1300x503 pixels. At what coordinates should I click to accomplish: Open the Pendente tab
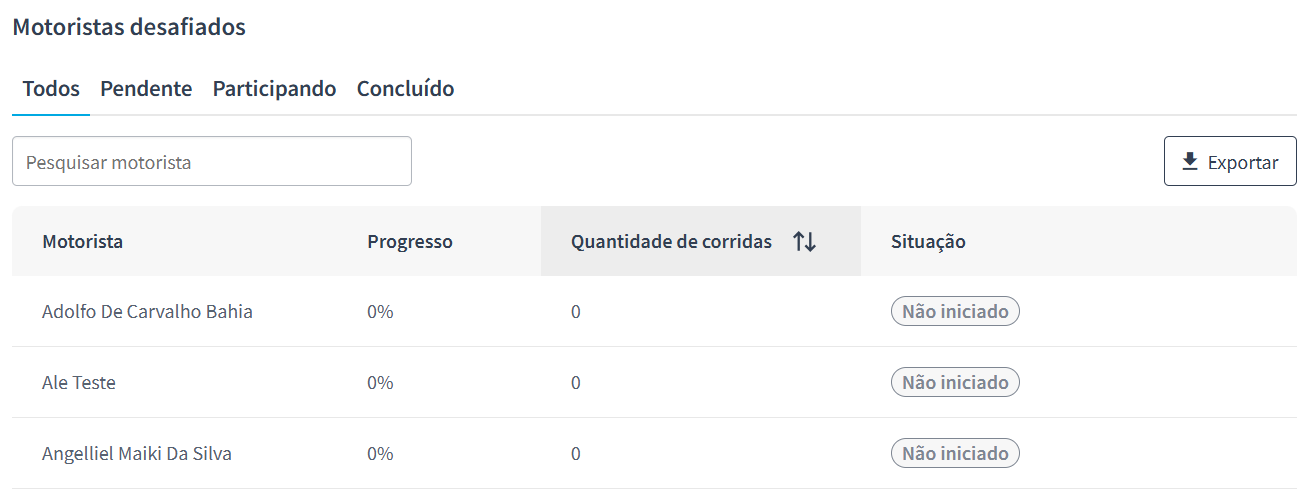point(146,88)
